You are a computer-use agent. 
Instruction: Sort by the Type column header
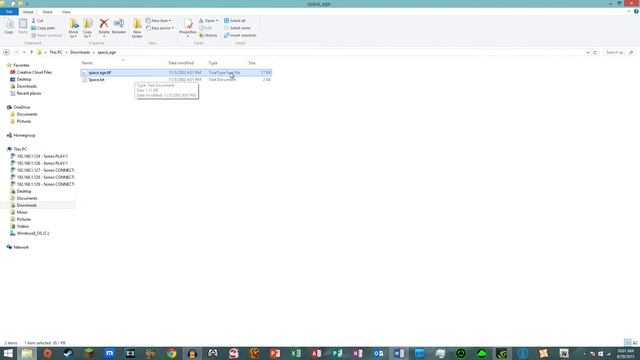(213, 63)
